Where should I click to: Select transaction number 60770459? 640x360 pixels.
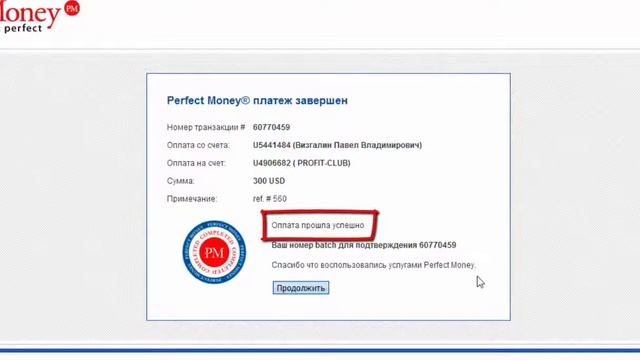tap(271, 127)
